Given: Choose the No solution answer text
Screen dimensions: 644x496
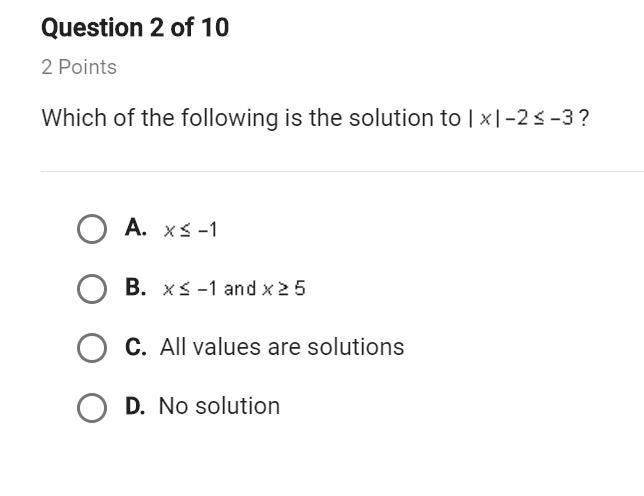Looking at the screenshot, I should coord(219,406).
